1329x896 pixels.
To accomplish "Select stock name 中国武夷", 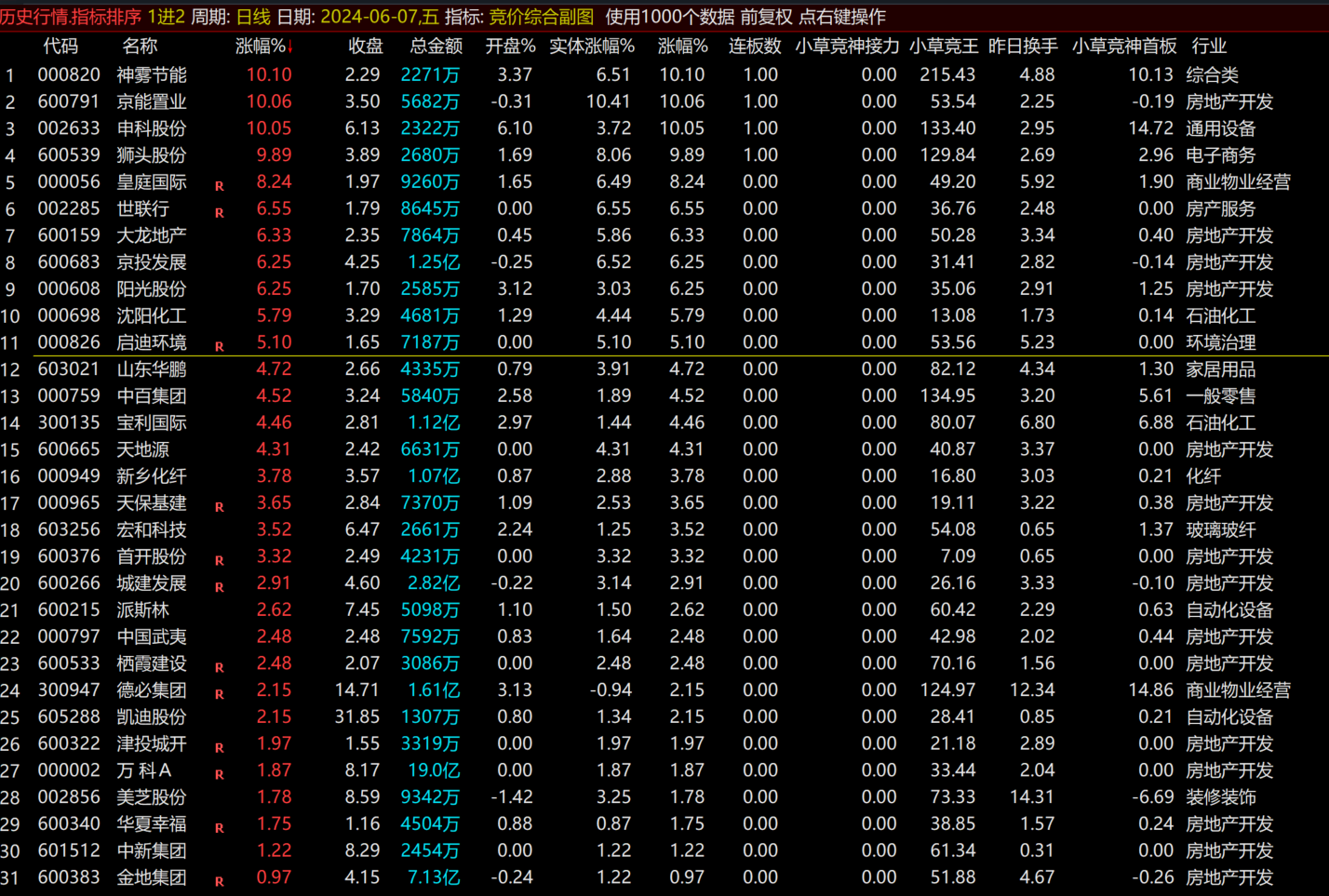I will pos(152,637).
